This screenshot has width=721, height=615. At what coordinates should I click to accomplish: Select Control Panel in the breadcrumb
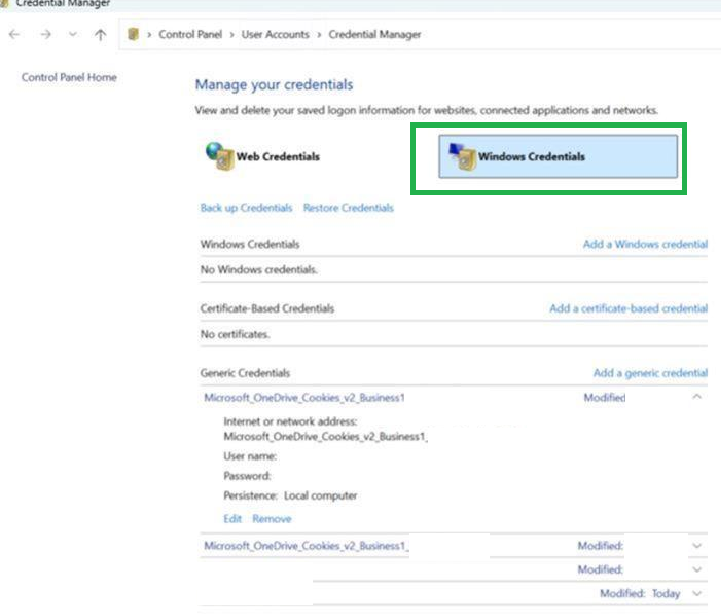click(190, 34)
